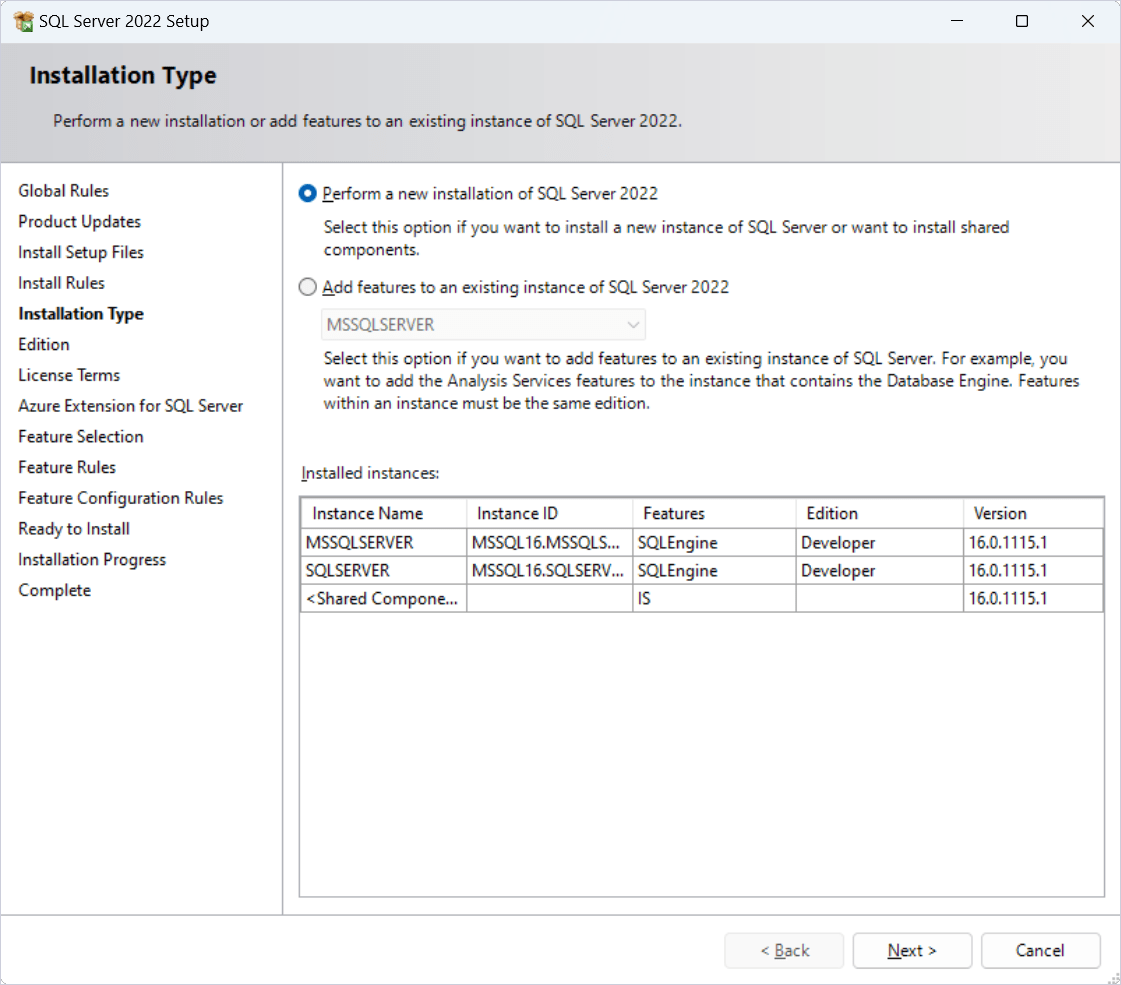
Task: Click MSSQL16.SQLSERV... instance ID cell
Action: coord(550,570)
